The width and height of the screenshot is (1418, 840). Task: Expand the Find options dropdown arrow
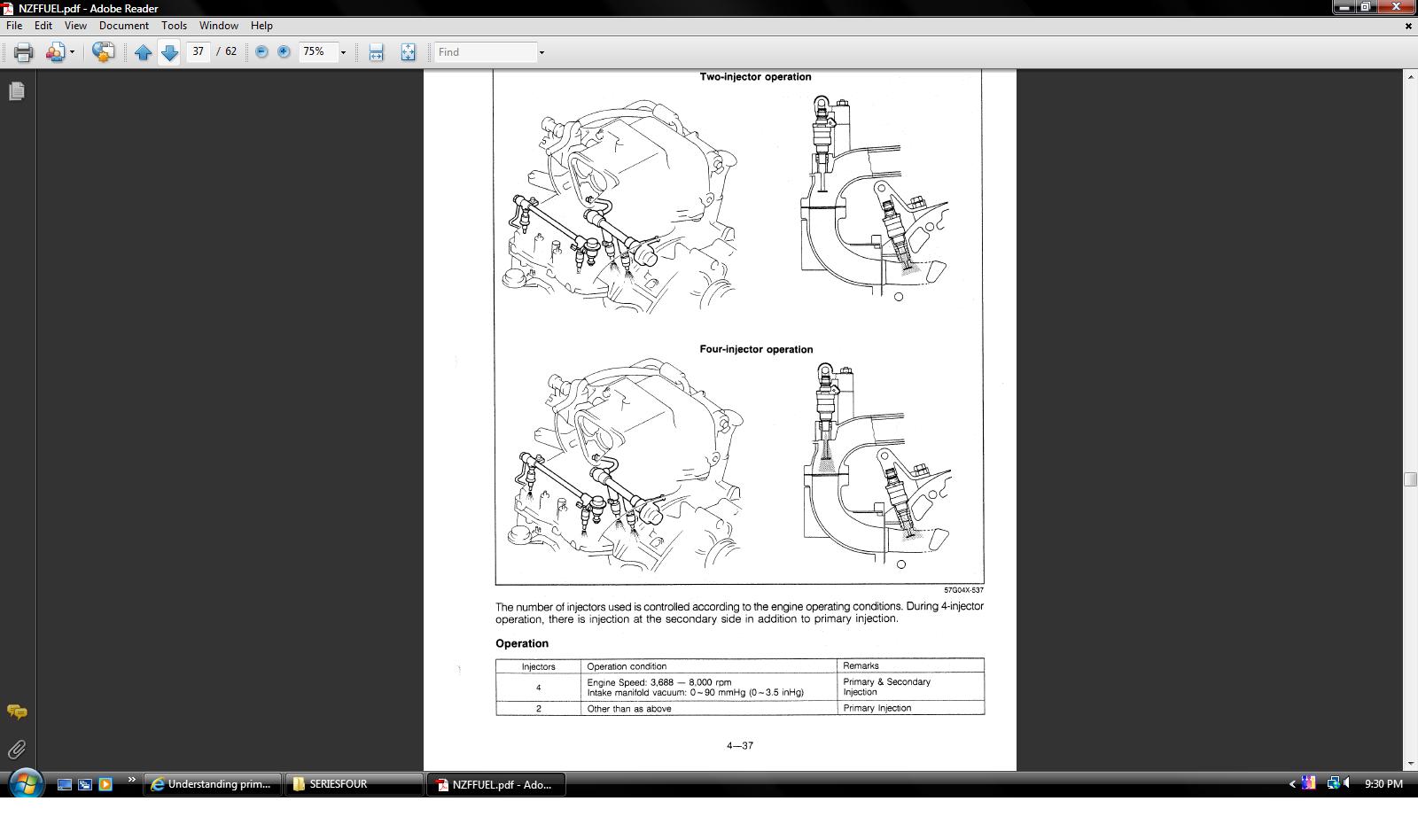[x=541, y=52]
